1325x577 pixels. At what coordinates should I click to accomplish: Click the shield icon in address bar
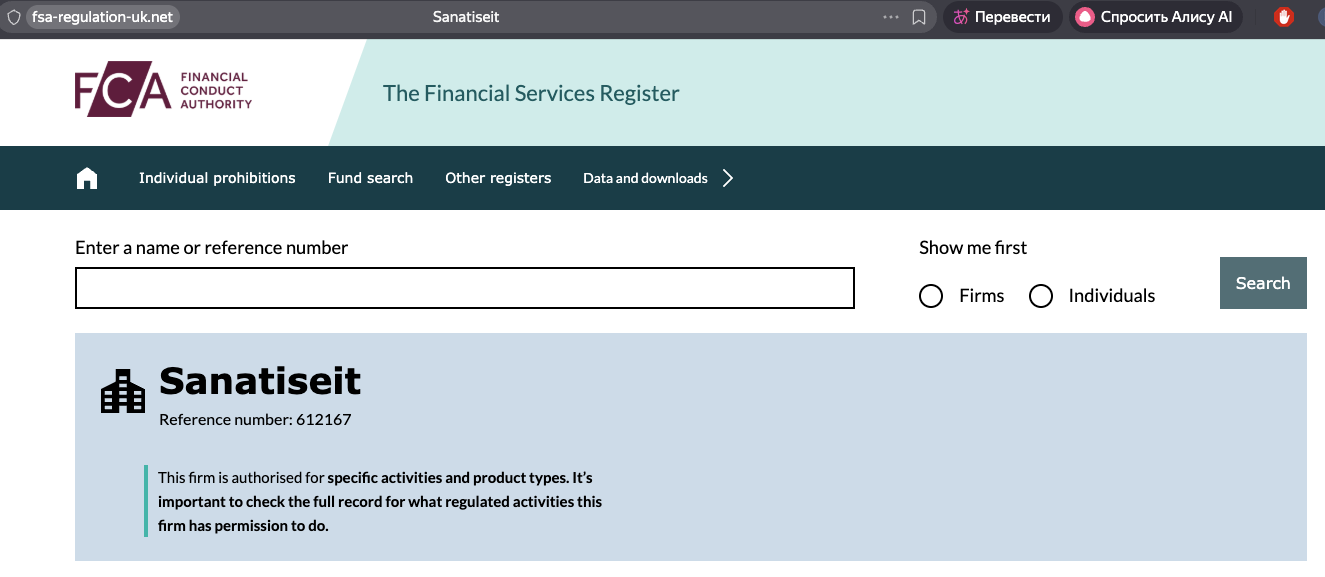pyautogui.click(x=13, y=17)
